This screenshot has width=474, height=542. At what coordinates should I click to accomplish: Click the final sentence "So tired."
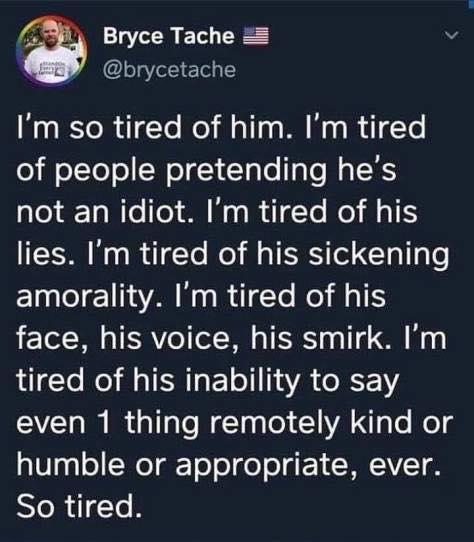[x=79, y=506]
